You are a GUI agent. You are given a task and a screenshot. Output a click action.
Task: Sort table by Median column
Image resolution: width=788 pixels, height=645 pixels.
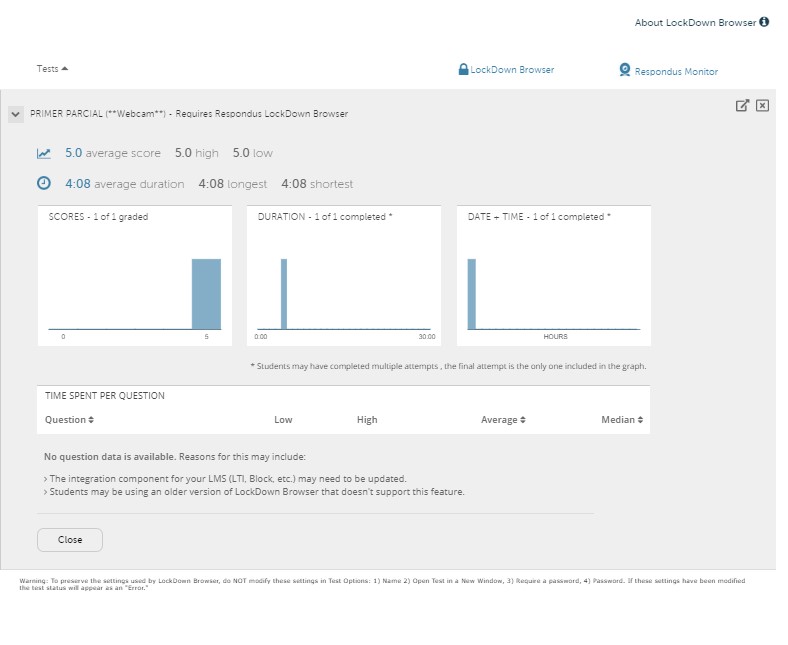coord(622,420)
